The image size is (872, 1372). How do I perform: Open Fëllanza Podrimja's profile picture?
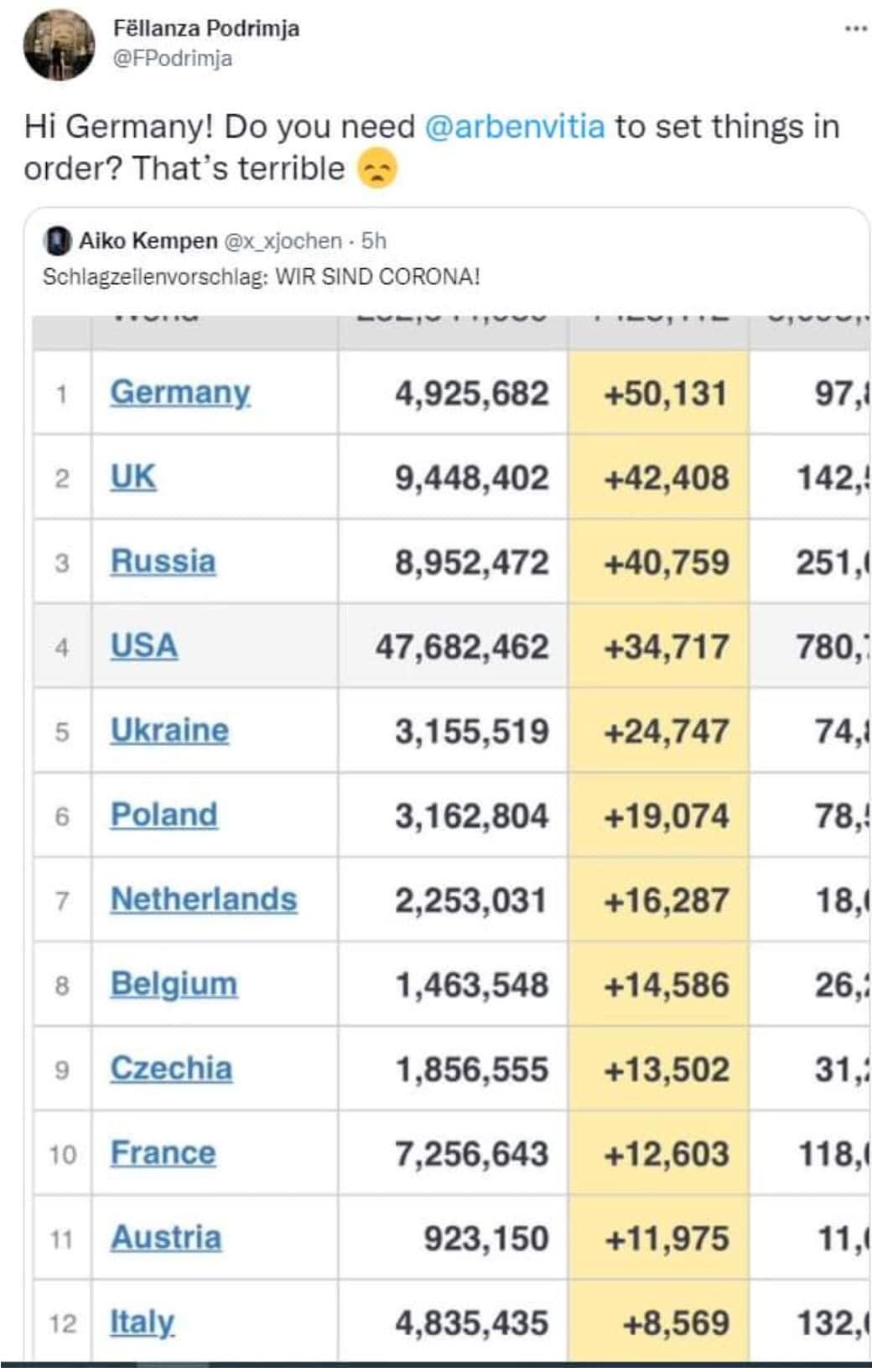[59, 45]
